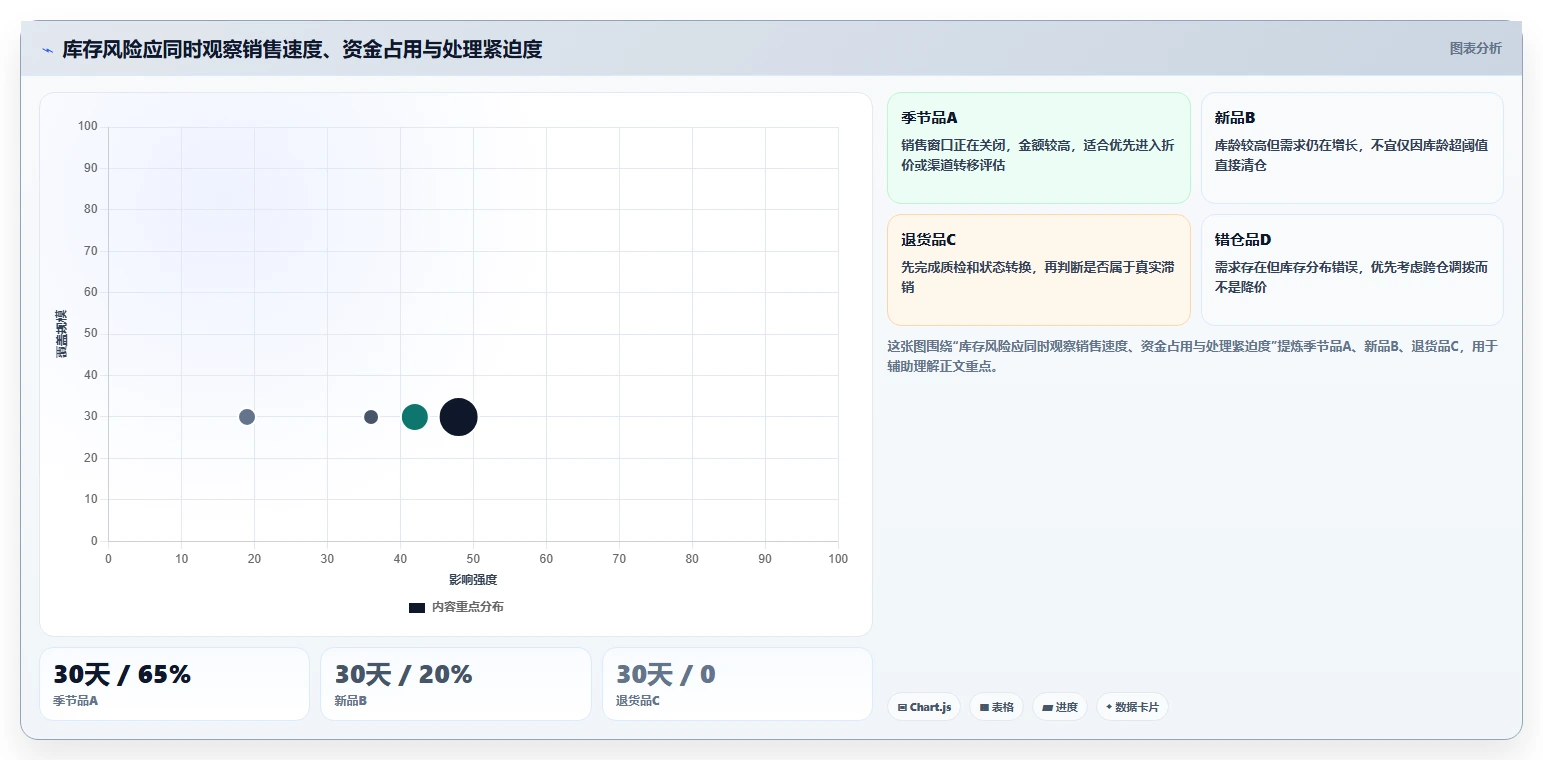Click the 30天 / 20% stat card
Screen dimensions: 1543x760
coord(456,684)
